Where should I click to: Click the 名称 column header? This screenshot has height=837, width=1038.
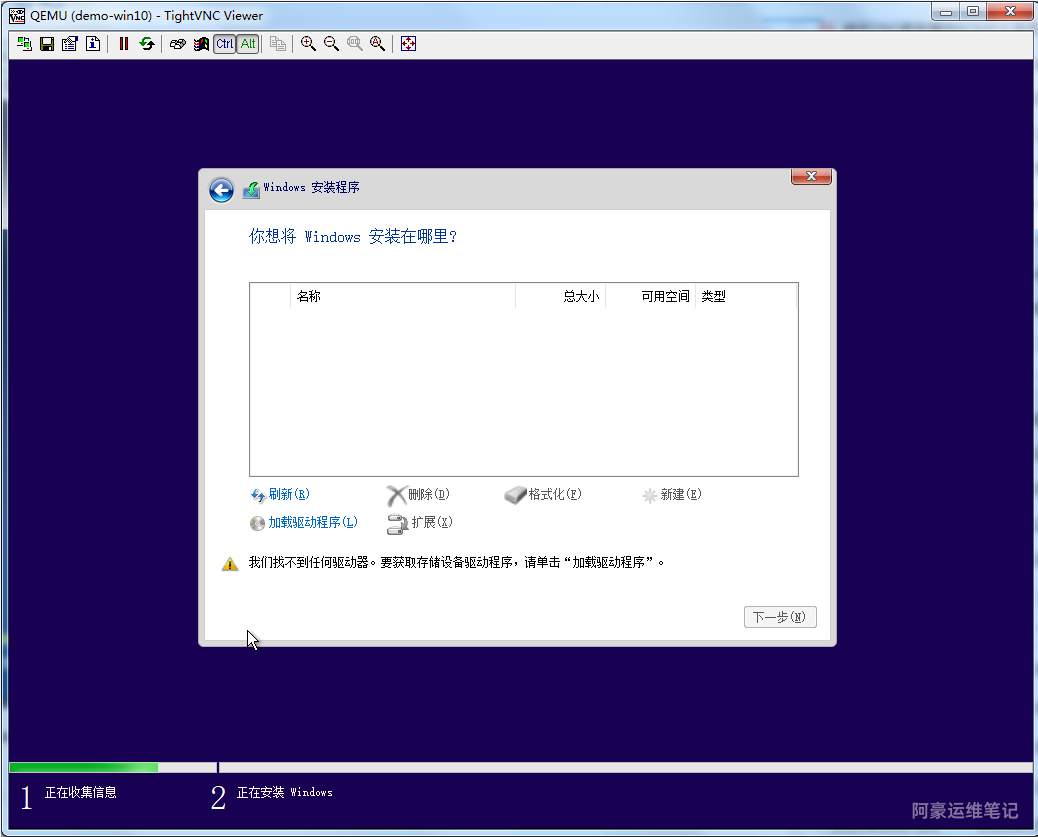coord(402,296)
